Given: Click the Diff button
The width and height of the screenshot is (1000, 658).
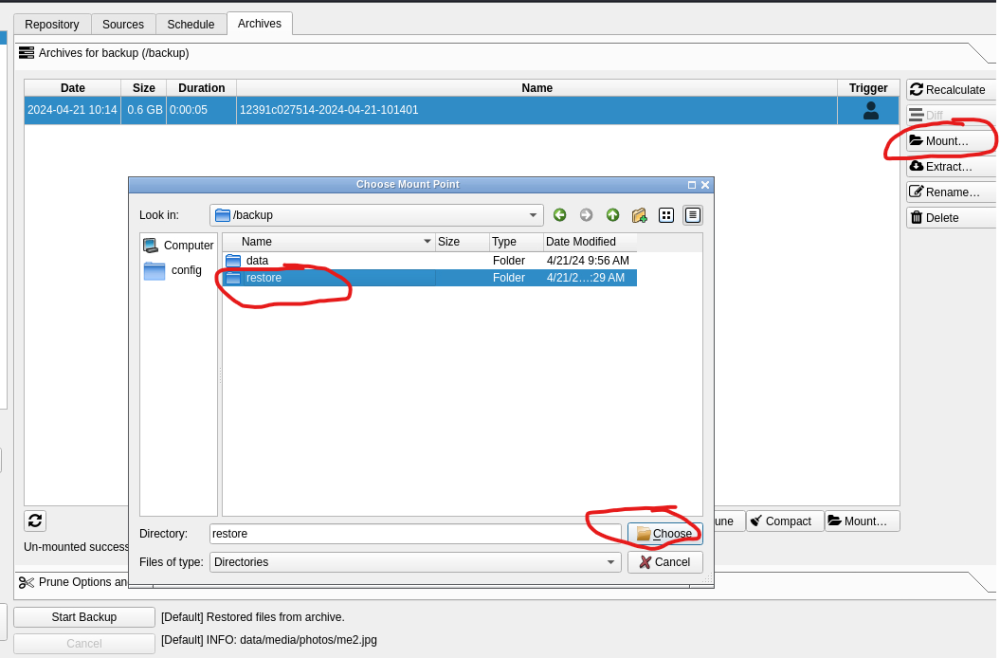Looking at the screenshot, I should click(x=950, y=115).
